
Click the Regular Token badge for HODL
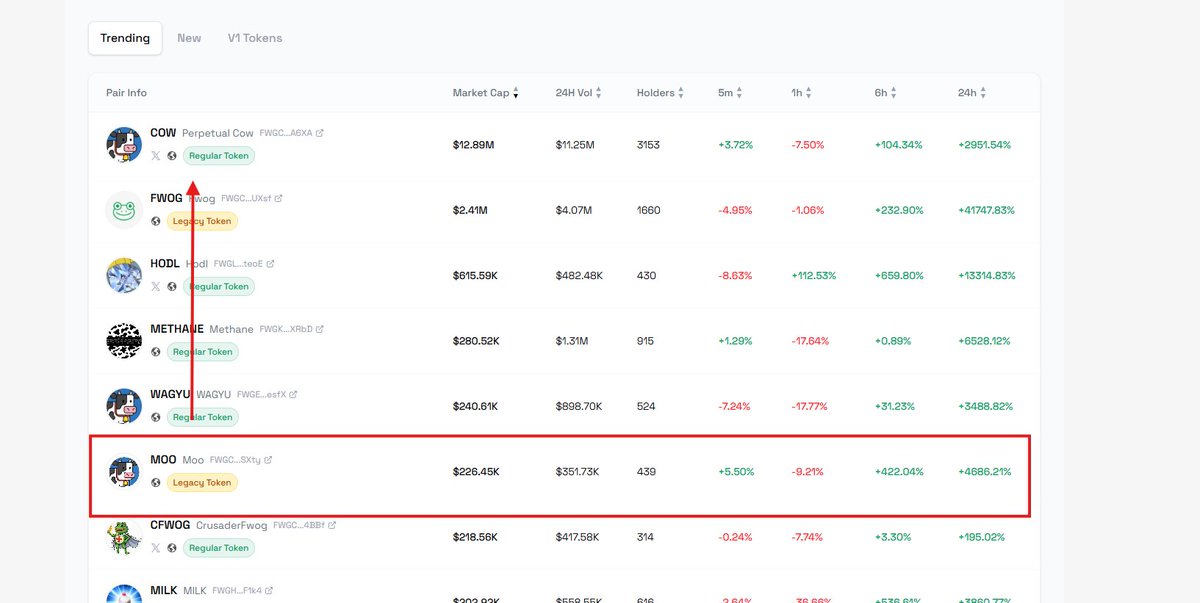coord(219,286)
